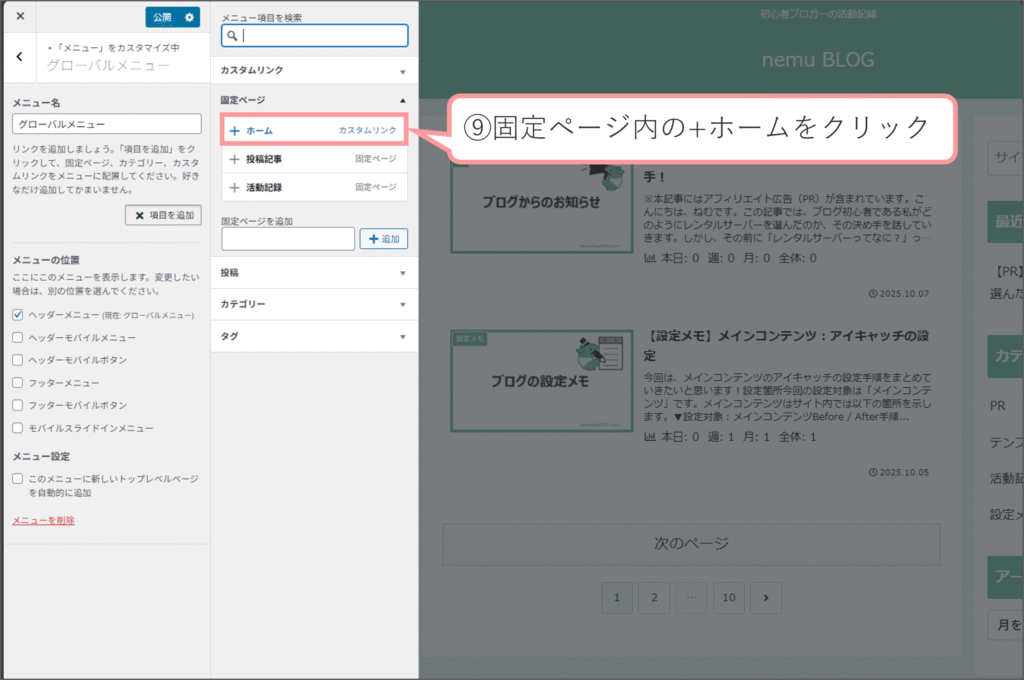
Task: Collapse the 固定ページ section
Action: (x=314, y=100)
